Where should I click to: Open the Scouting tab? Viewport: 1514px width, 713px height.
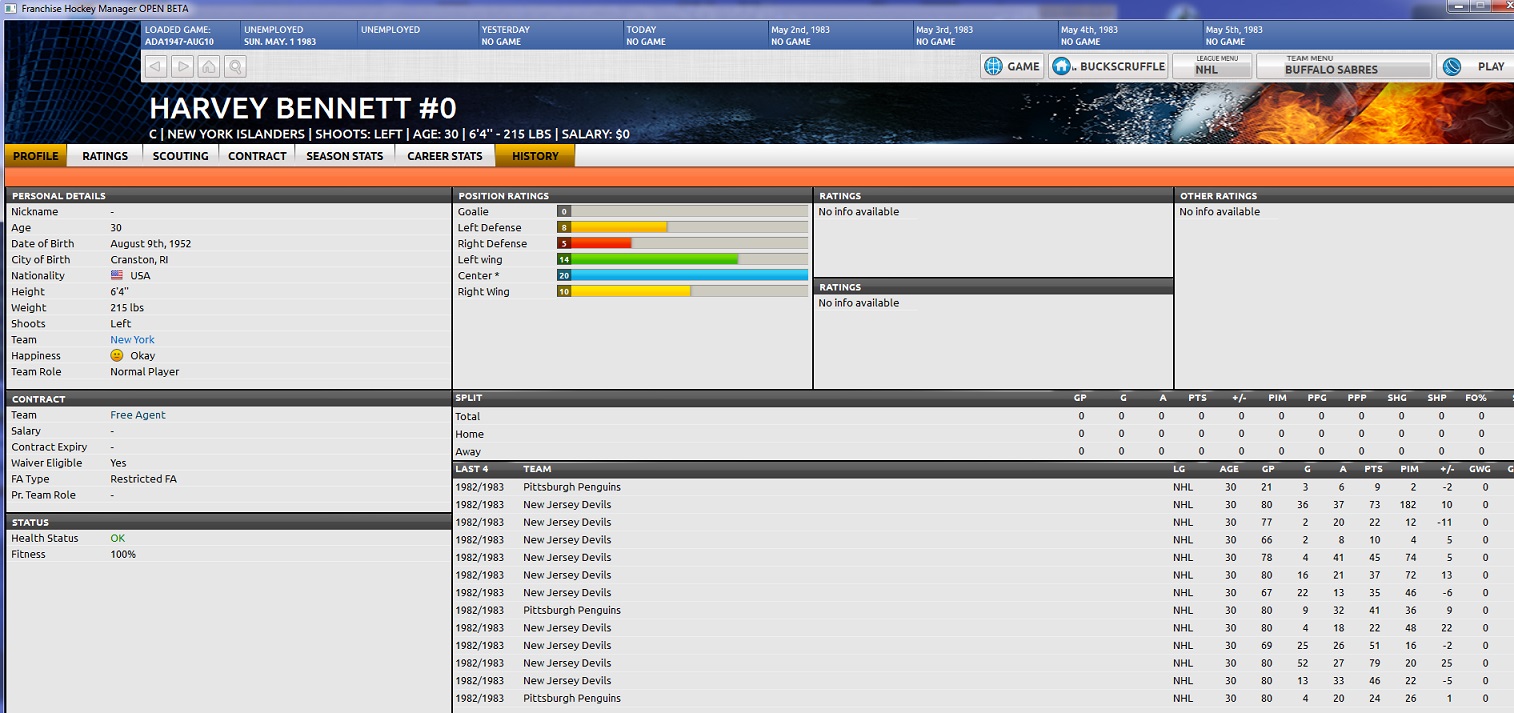(x=180, y=156)
